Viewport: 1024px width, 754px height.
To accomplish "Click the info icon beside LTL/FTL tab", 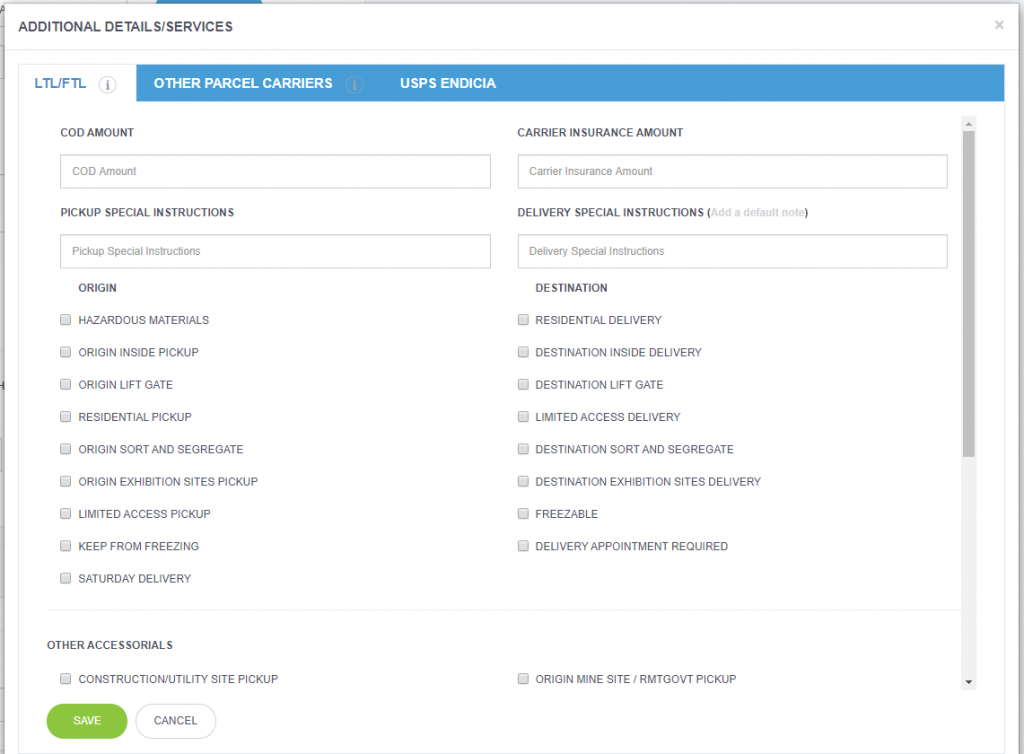I will (x=108, y=85).
